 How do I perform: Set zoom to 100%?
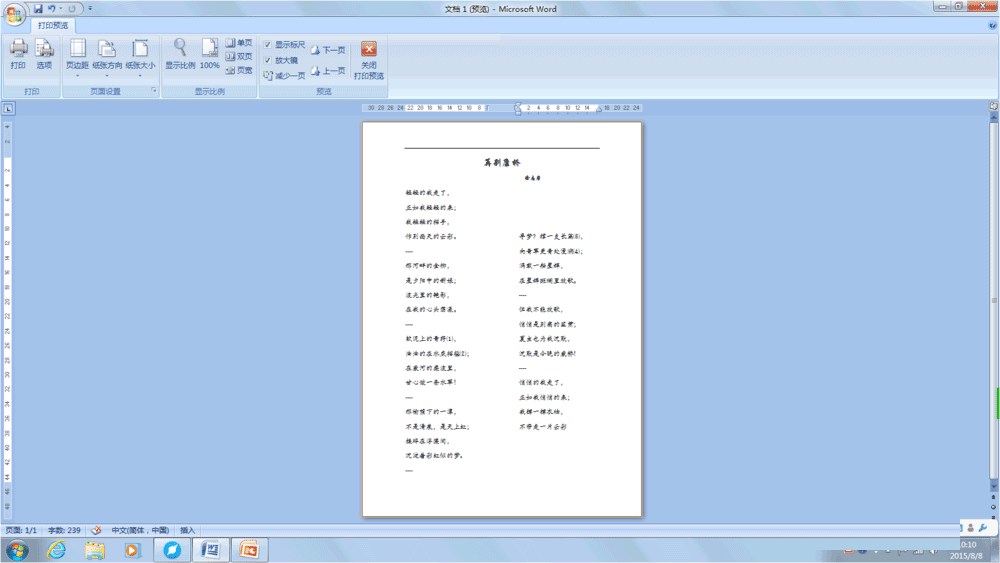coord(210,54)
